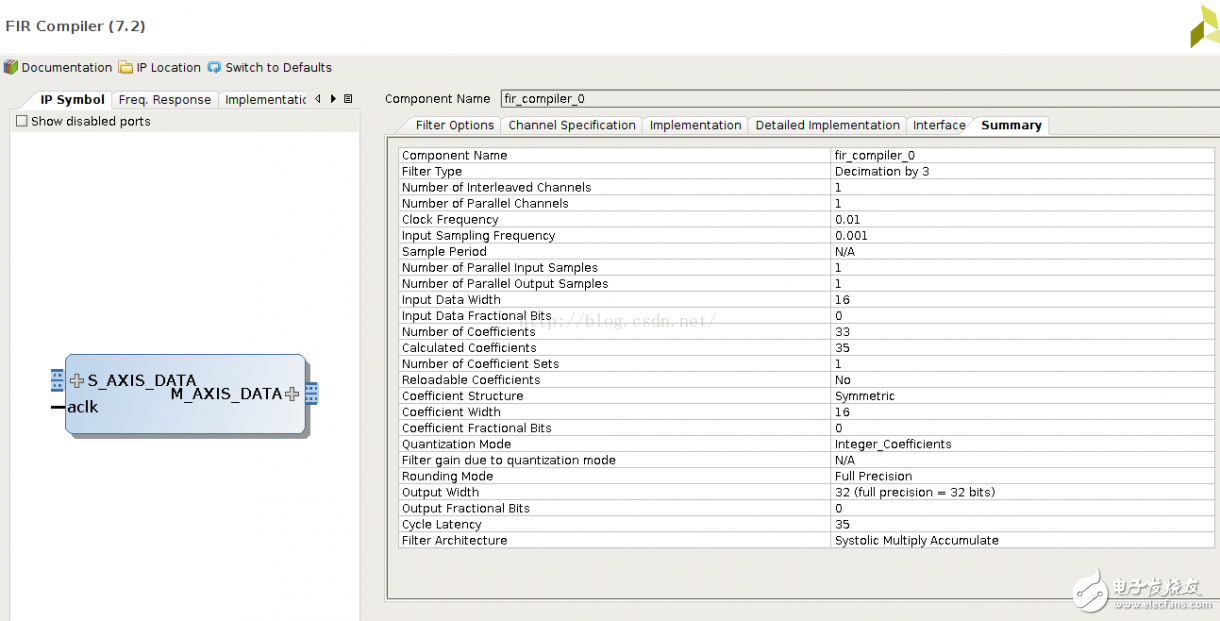The image size is (1220, 621).
Task: Click the Xilinx logo in top corner
Action: click(x=1203, y=26)
